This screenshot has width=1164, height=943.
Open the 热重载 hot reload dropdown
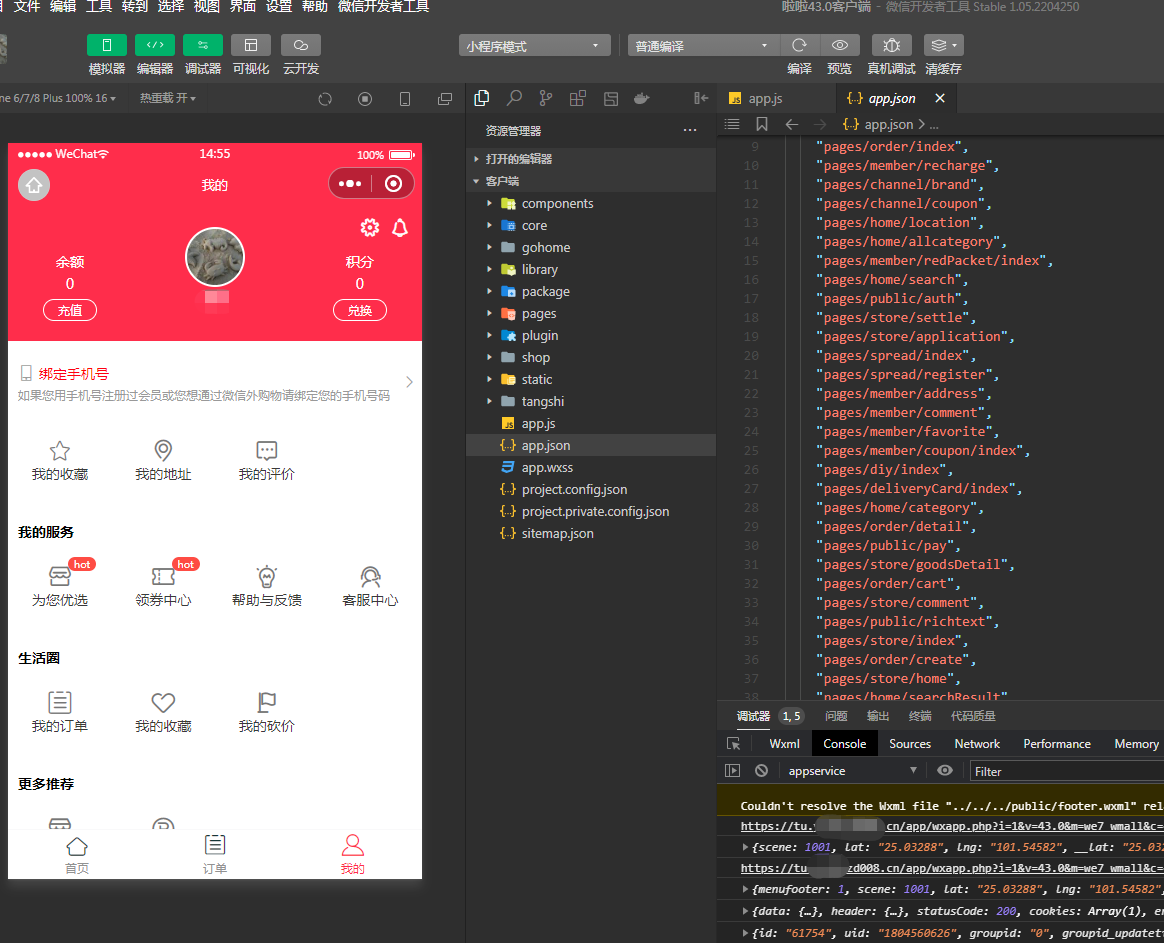click(168, 98)
